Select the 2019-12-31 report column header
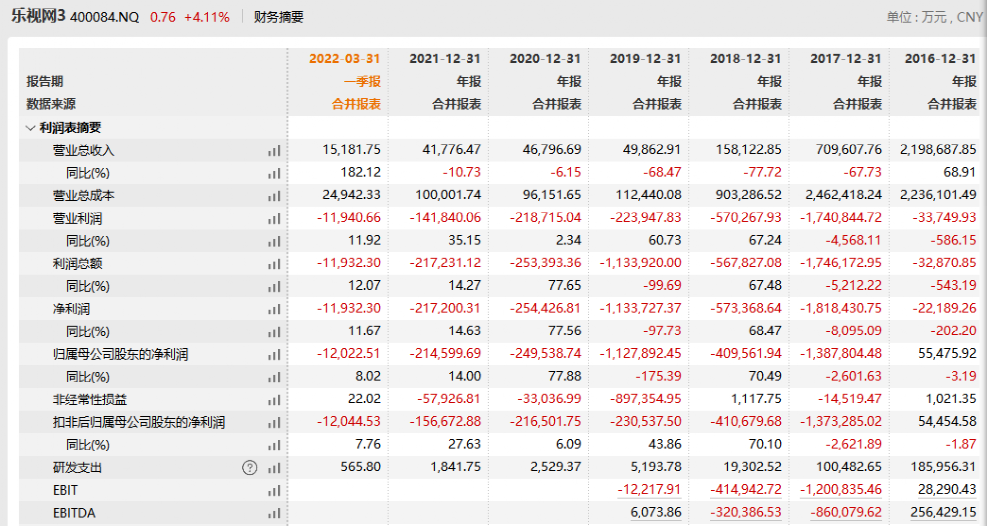Screen dimensions: 987x526 pyautogui.click(x=645, y=59)
